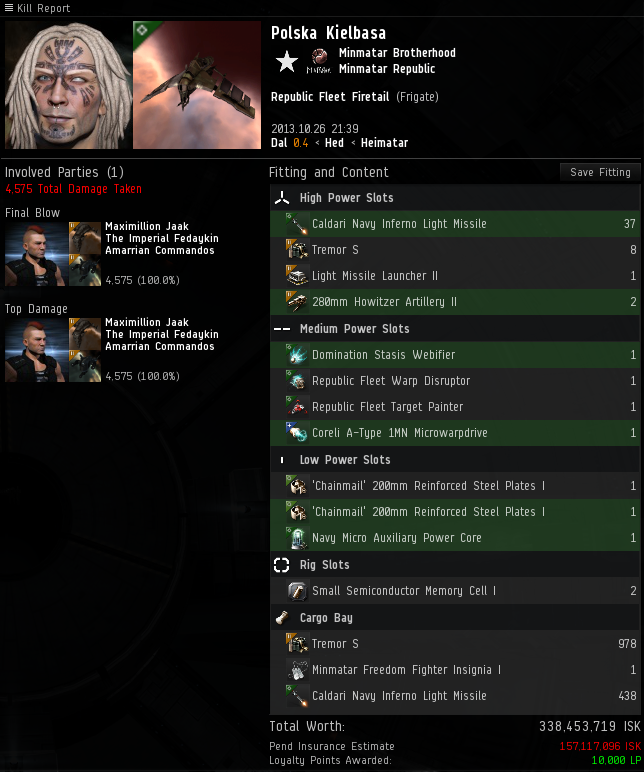Click the Small Semiconductor Memory Cell I icon

[297, 590]
